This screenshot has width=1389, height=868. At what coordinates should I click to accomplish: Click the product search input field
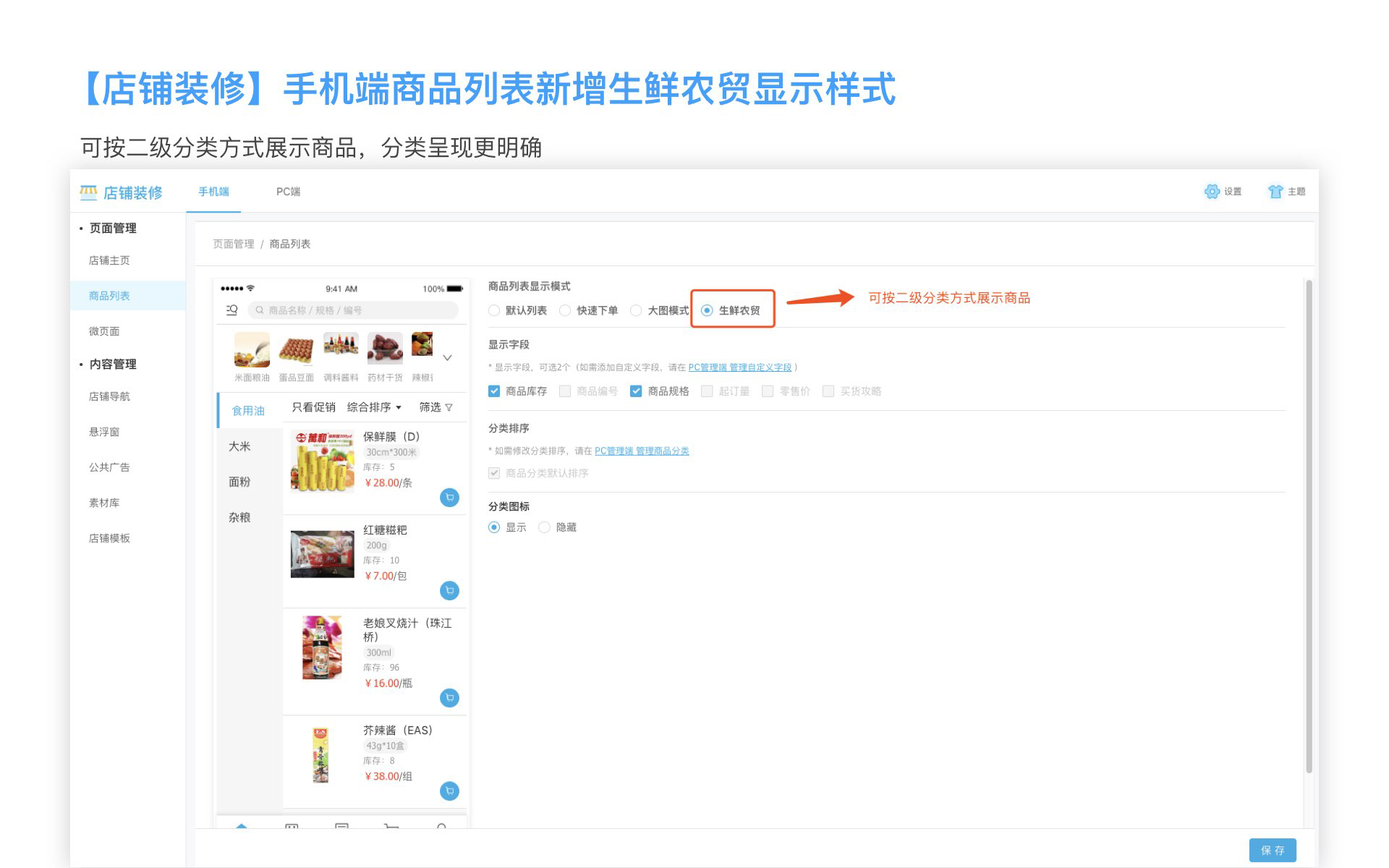coord(354,310)
